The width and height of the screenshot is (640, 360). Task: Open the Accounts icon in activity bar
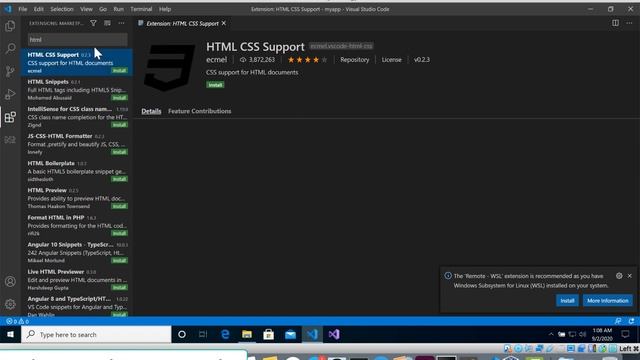(x=10, y=282)
